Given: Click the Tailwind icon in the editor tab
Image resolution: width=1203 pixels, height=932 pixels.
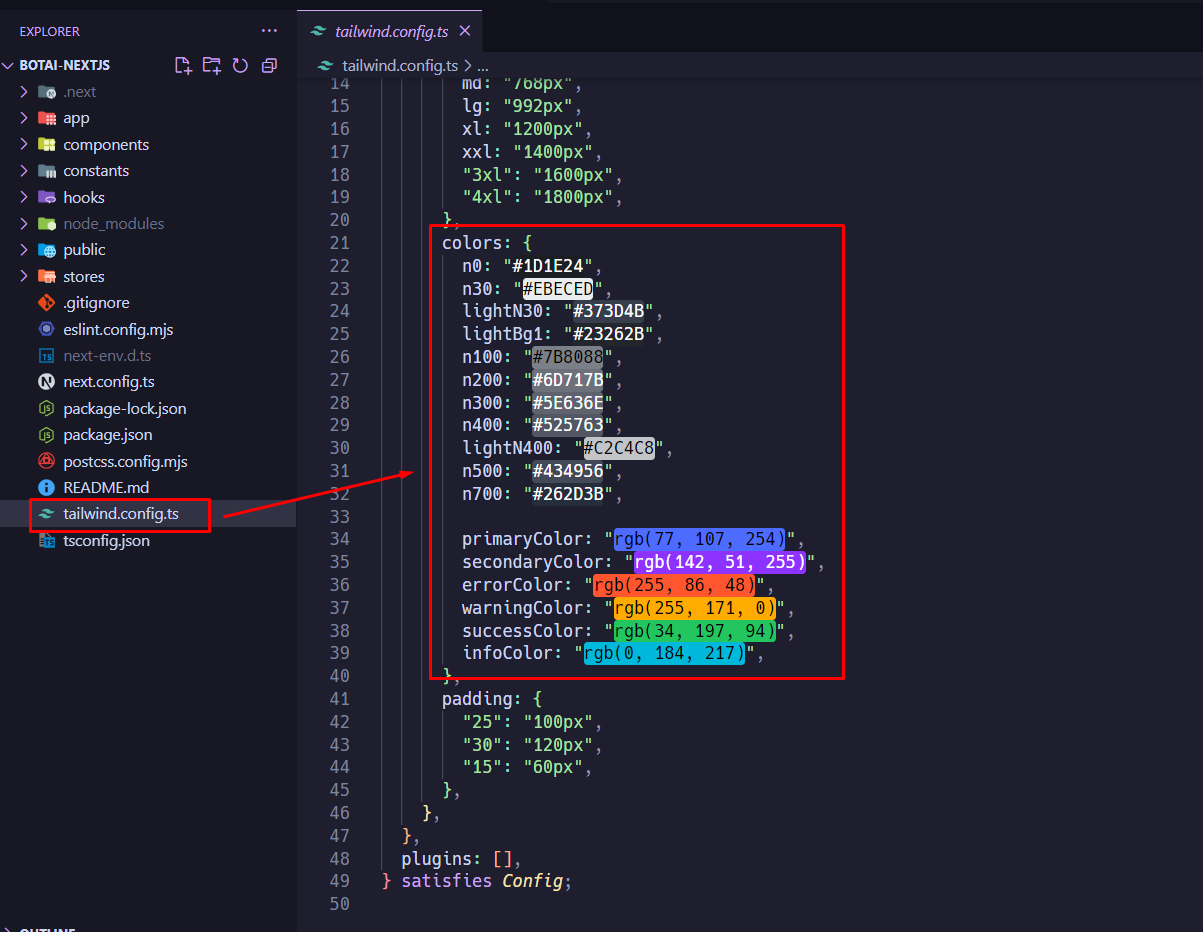Looking at the screenshot, I should coord(318,32).
